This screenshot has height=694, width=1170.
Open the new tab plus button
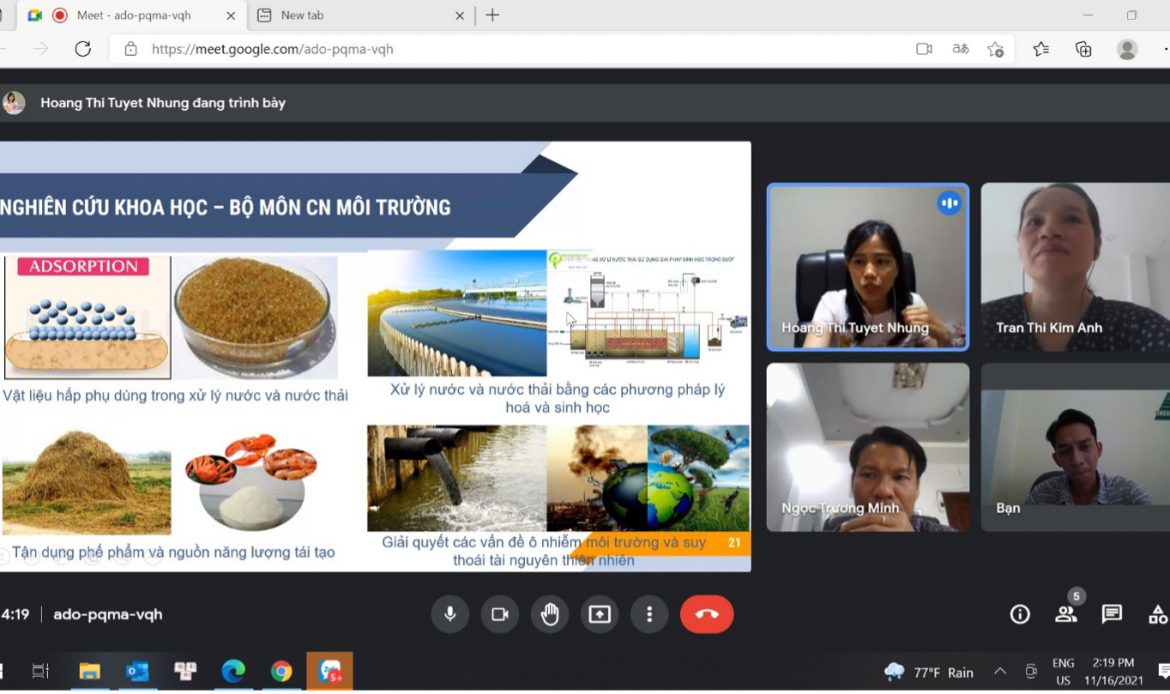(x=492, y=15)
